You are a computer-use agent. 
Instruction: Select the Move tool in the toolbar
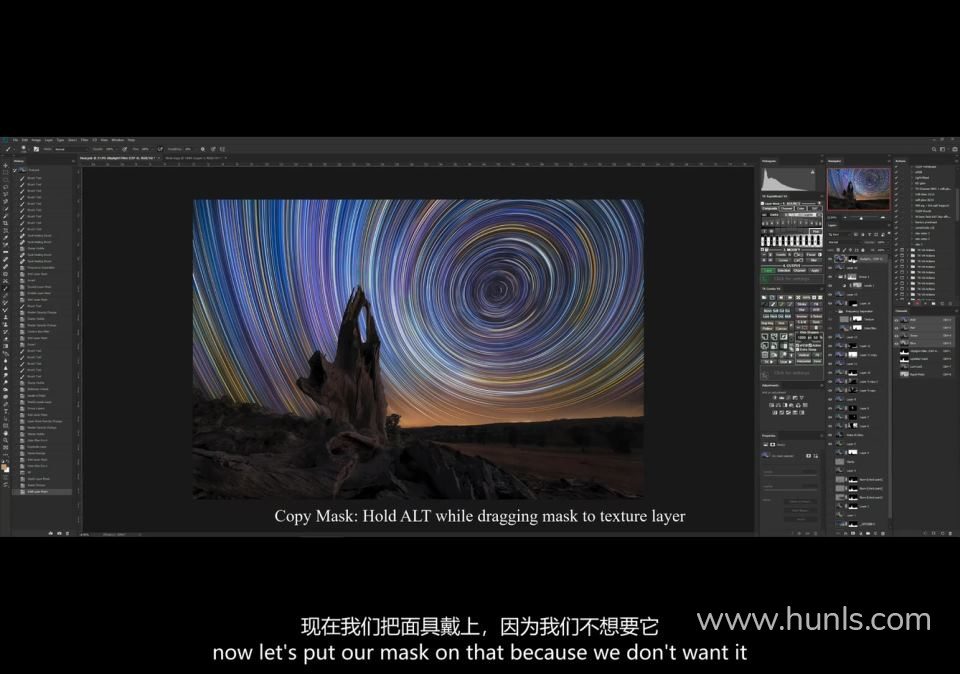click(x=6, y=165)
